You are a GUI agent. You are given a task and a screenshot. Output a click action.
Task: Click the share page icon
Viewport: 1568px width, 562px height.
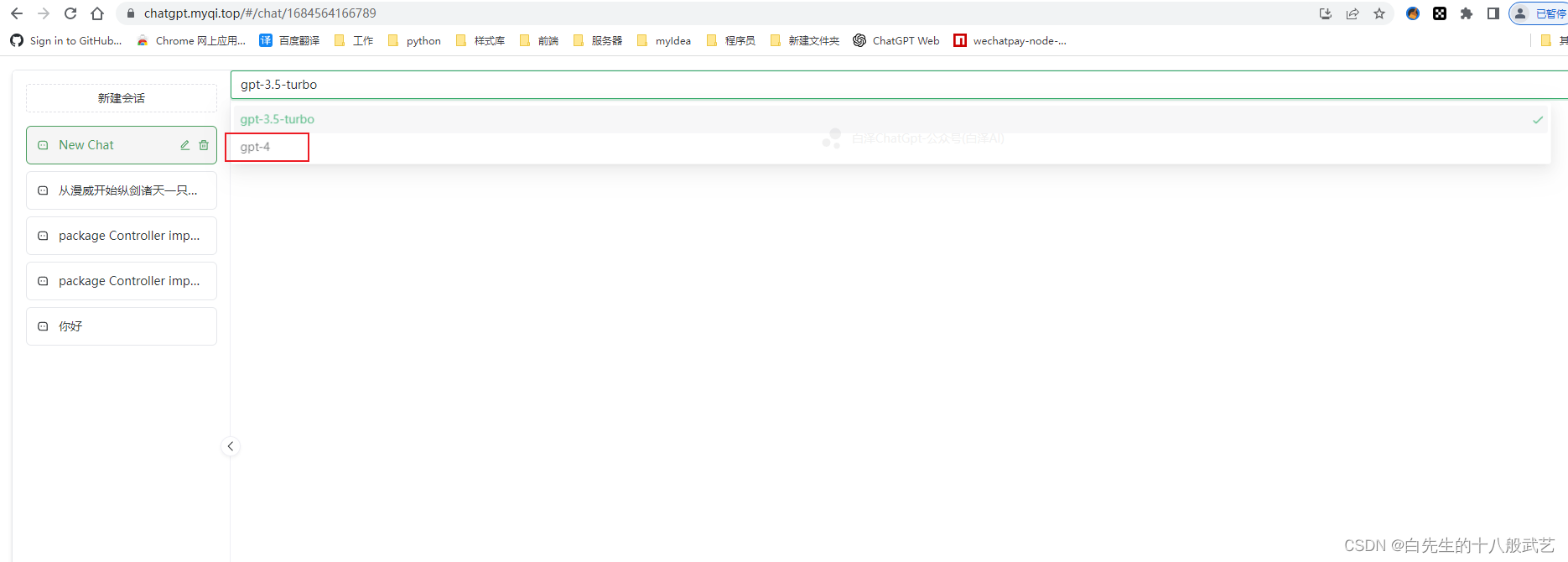(x=1353, y=13)
